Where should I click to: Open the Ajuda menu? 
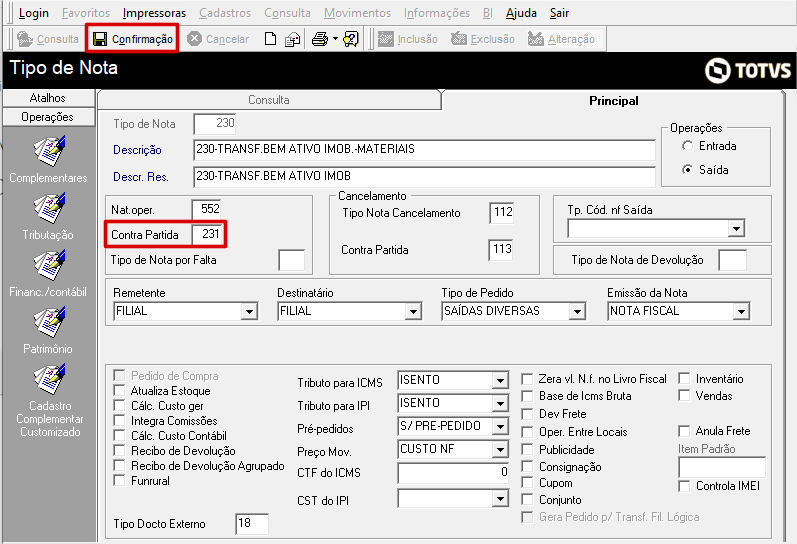pyautogui.click(x=522, y=13)
